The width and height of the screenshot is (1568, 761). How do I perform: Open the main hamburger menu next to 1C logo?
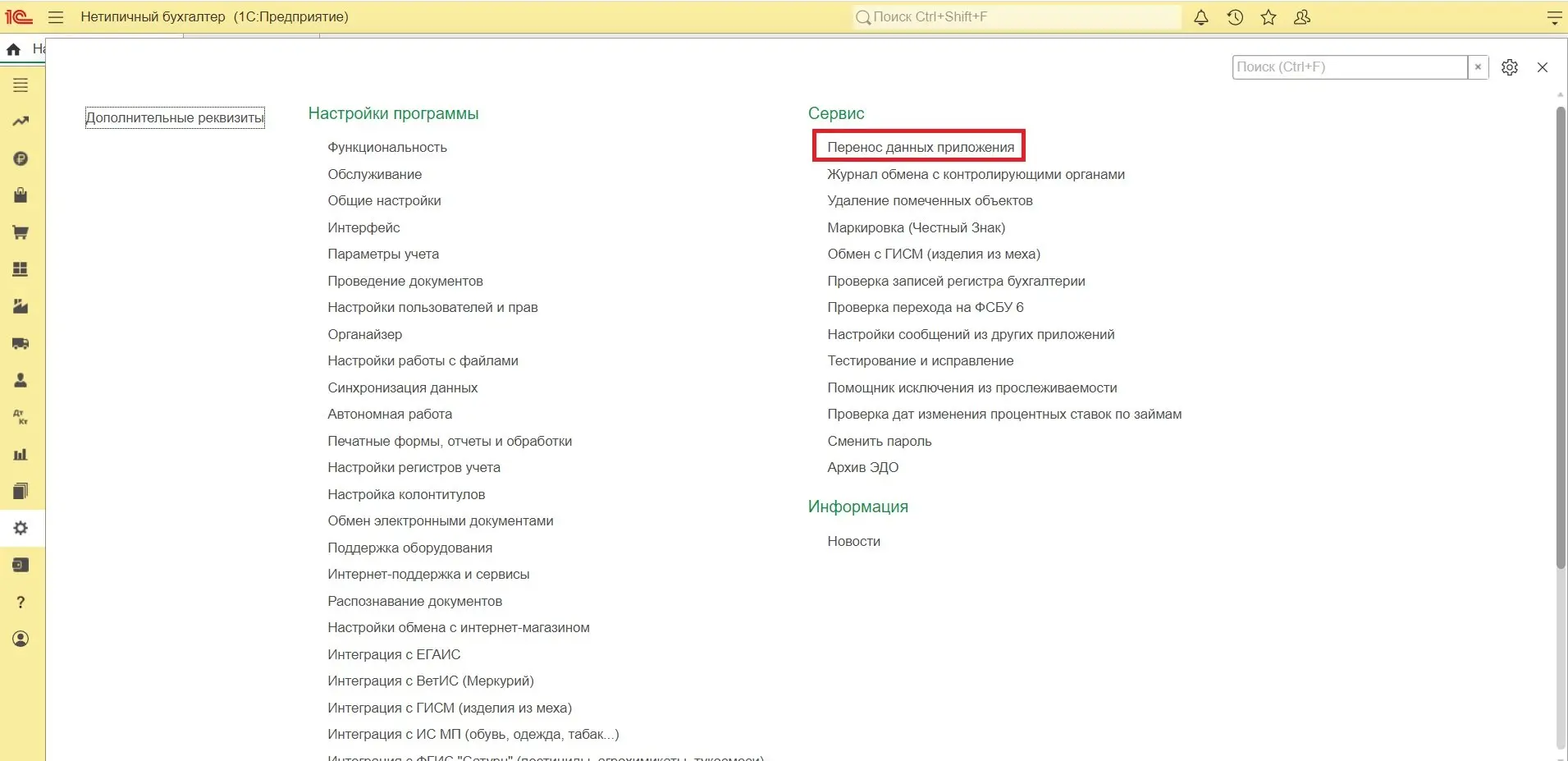(56, 17)
